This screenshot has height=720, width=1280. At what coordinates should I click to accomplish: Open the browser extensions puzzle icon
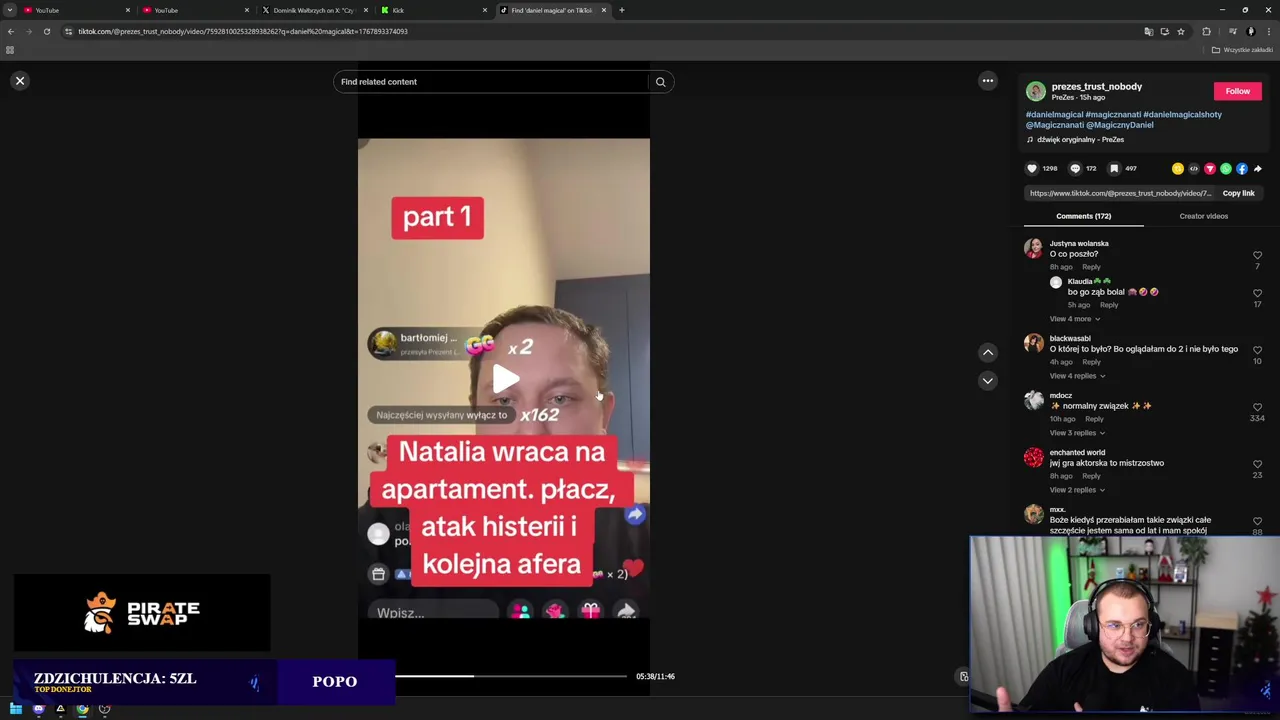coord(1206,31)
